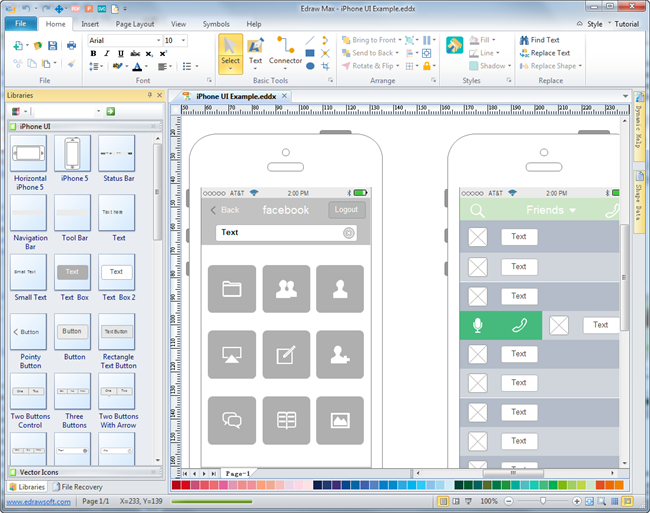Open the Arial font name dropdown

[156, 40]
